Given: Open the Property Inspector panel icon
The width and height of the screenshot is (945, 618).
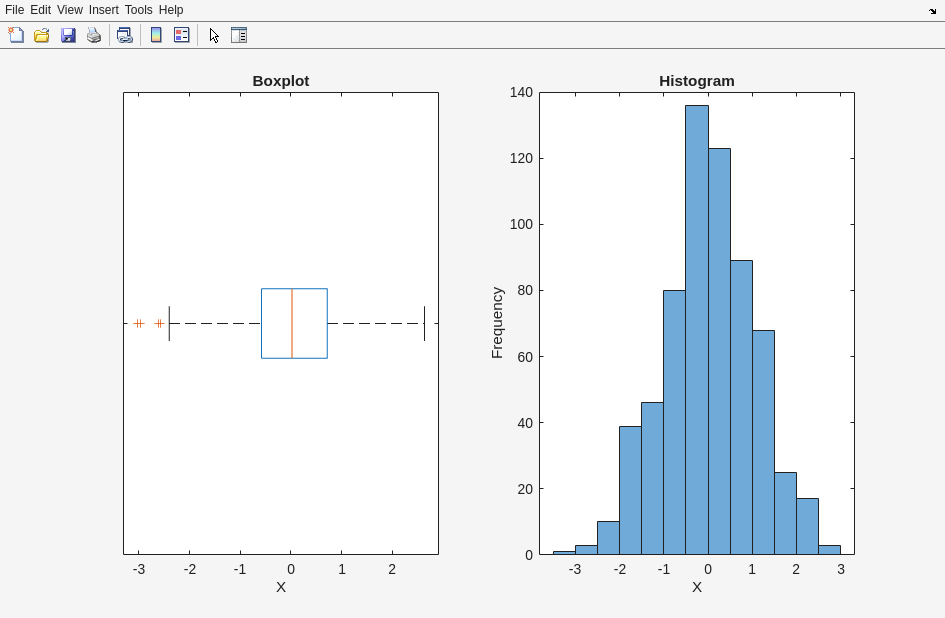Looking at the screenshot, I should [239, 35].
